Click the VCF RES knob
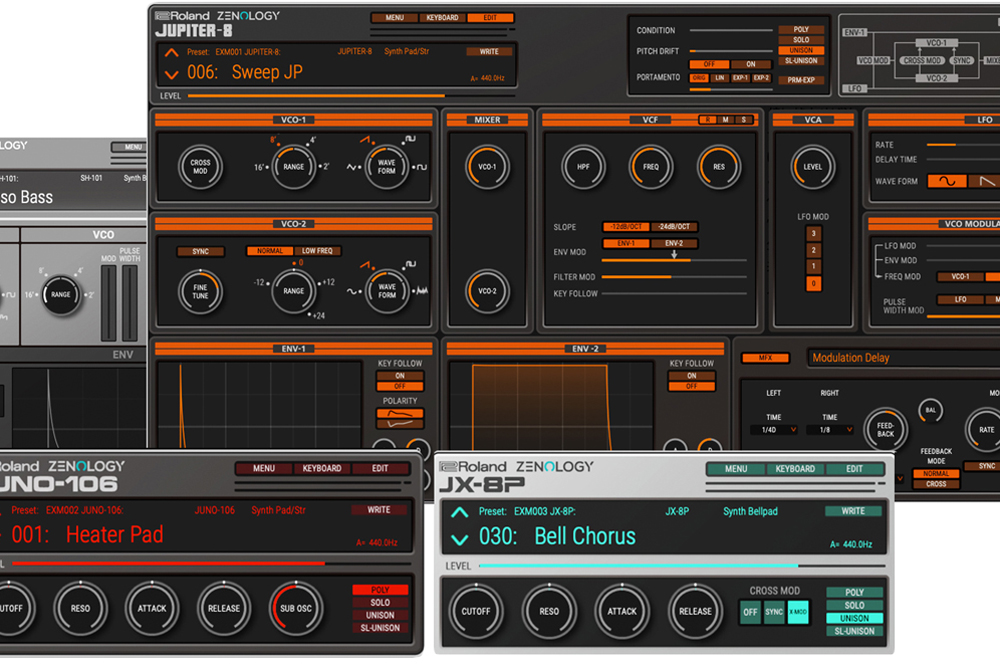The image size is (1000, 667). [x=718, y=166]
